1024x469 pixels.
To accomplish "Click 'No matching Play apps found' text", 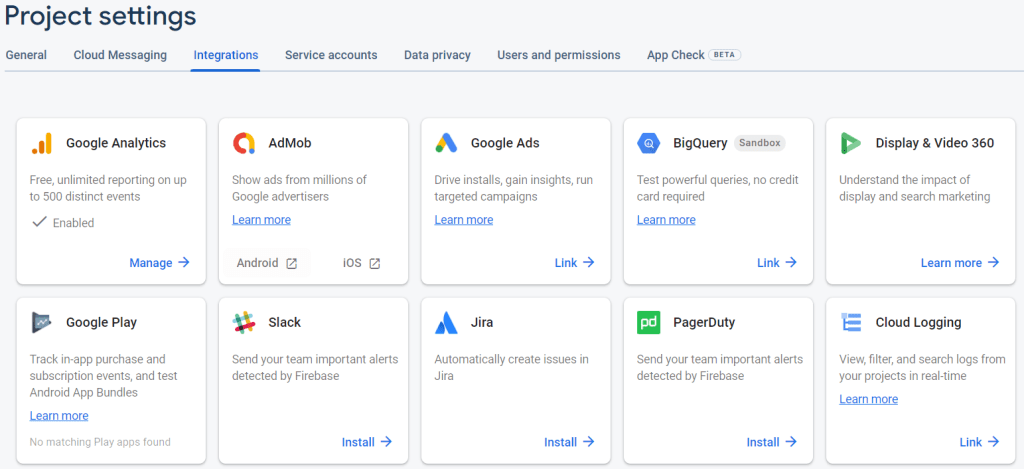I will (100, 442).
